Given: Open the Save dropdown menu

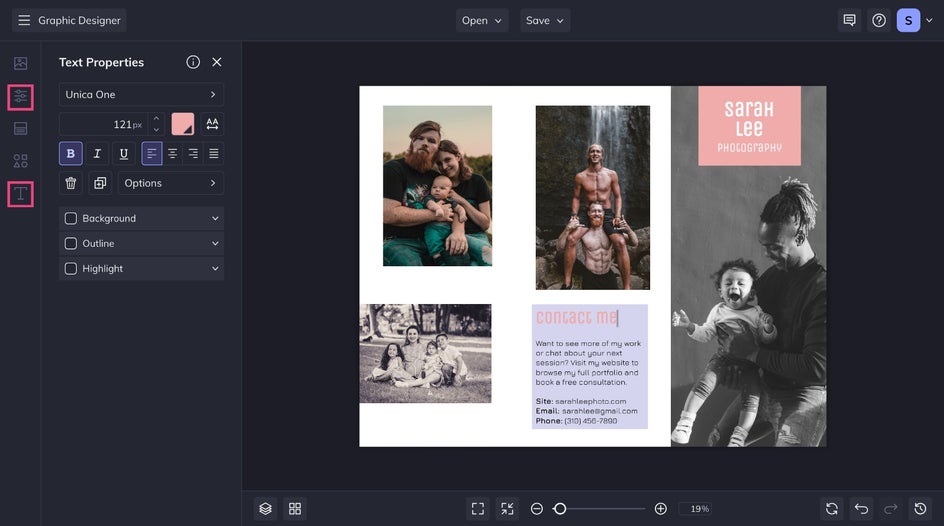Looking at the screenshot, I should (x=545, y=20).
